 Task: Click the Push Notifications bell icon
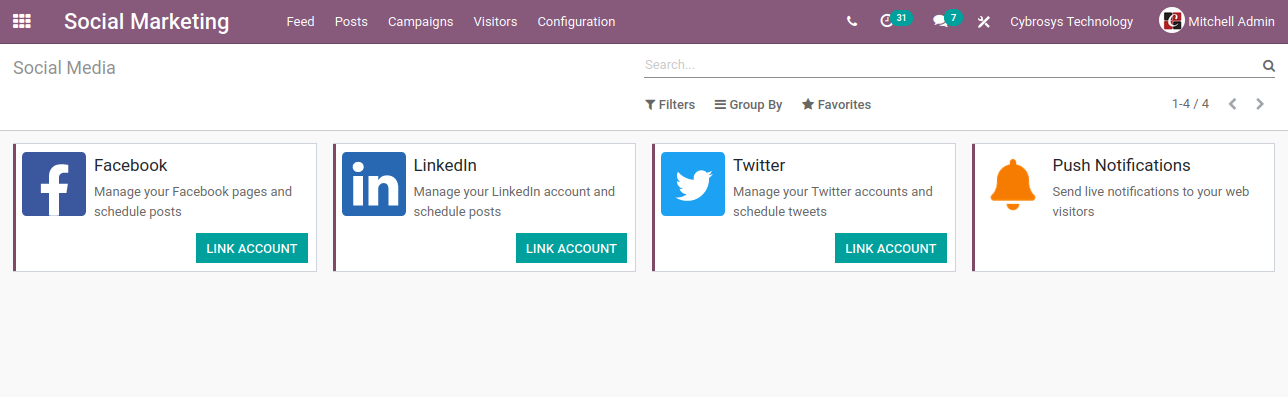pyautogui.click(x=1012, y=184)
